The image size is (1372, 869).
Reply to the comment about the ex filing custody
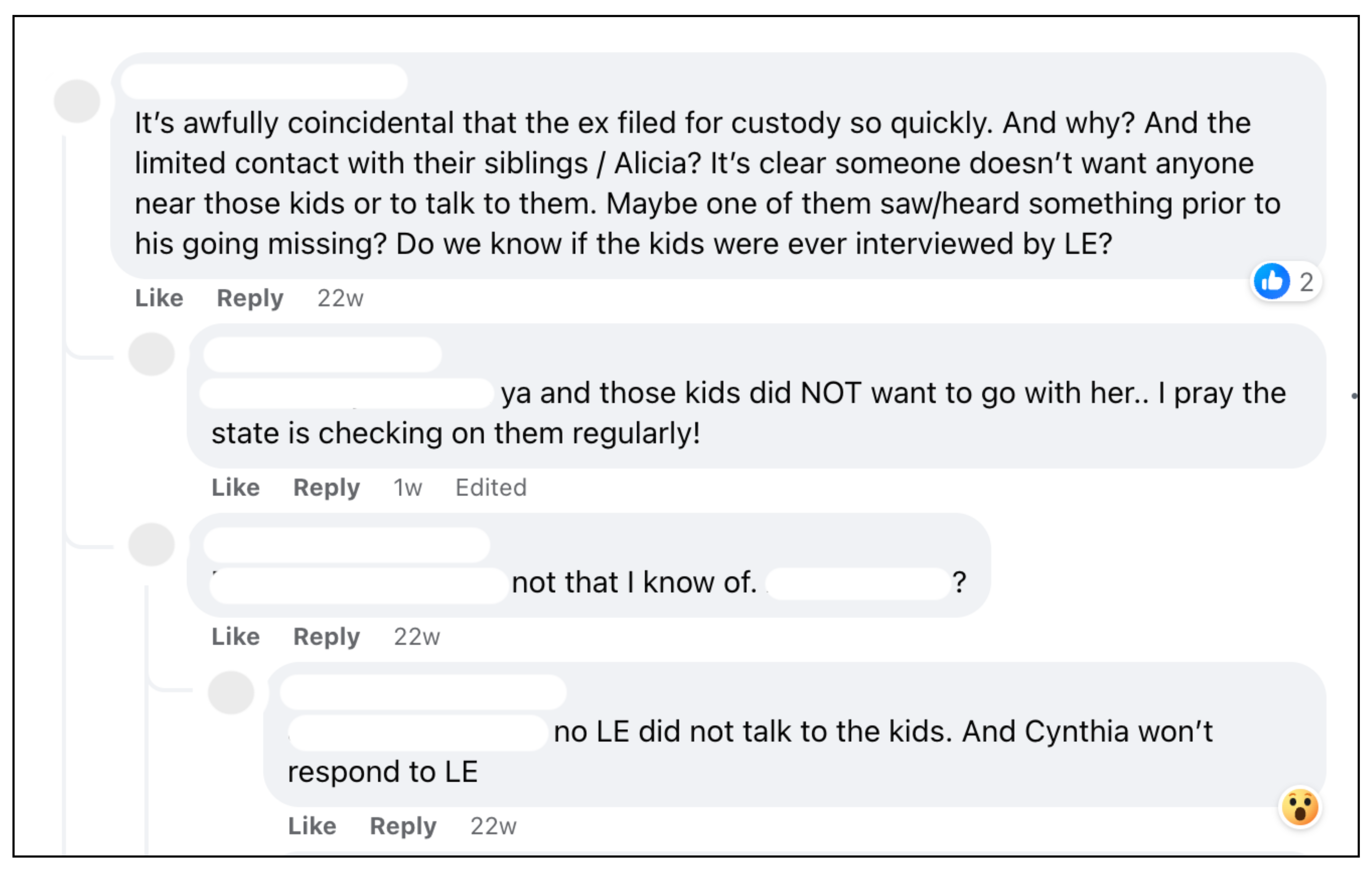click(x=250, y=298)
